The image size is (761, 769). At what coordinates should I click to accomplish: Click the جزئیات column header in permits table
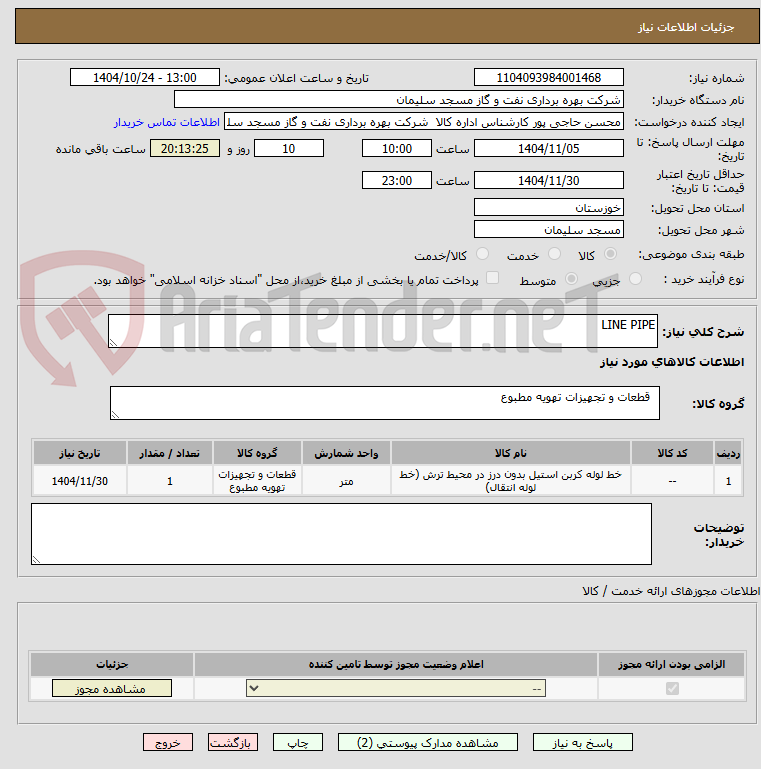pyautogui.click(x=112, y=664)
